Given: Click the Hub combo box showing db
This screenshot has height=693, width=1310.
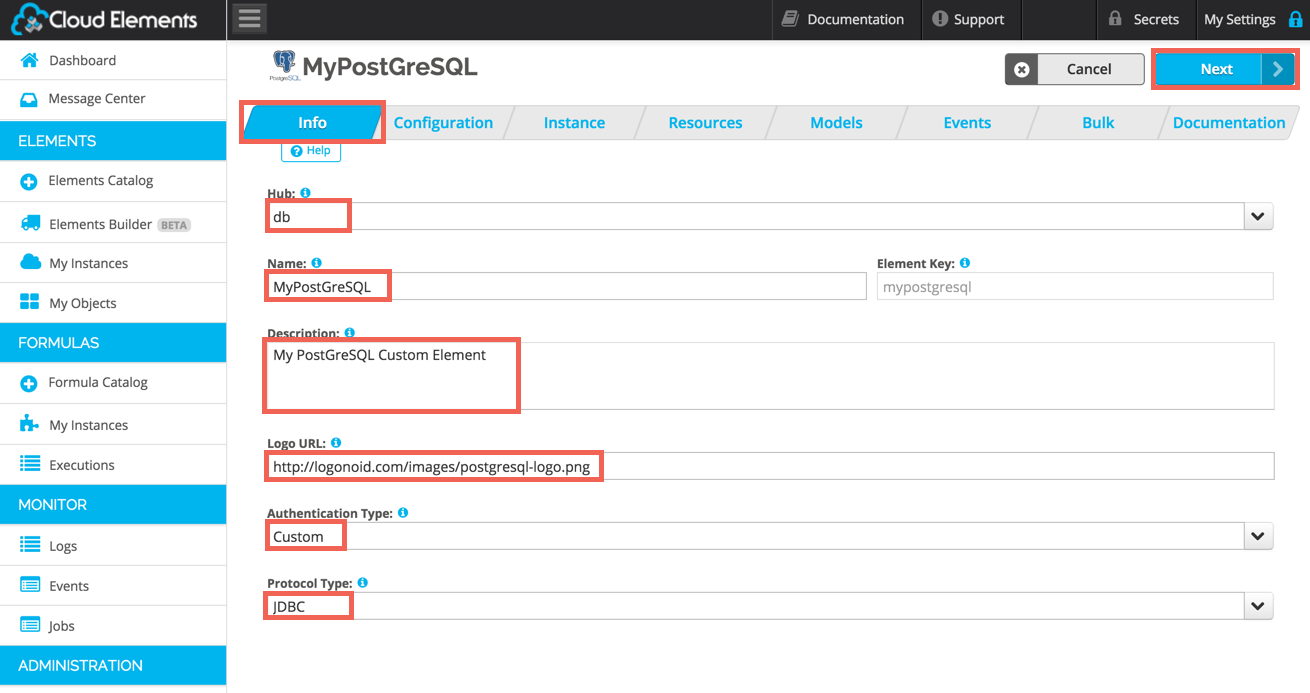Looking at the screenshot, I should (x=770, y=216).
